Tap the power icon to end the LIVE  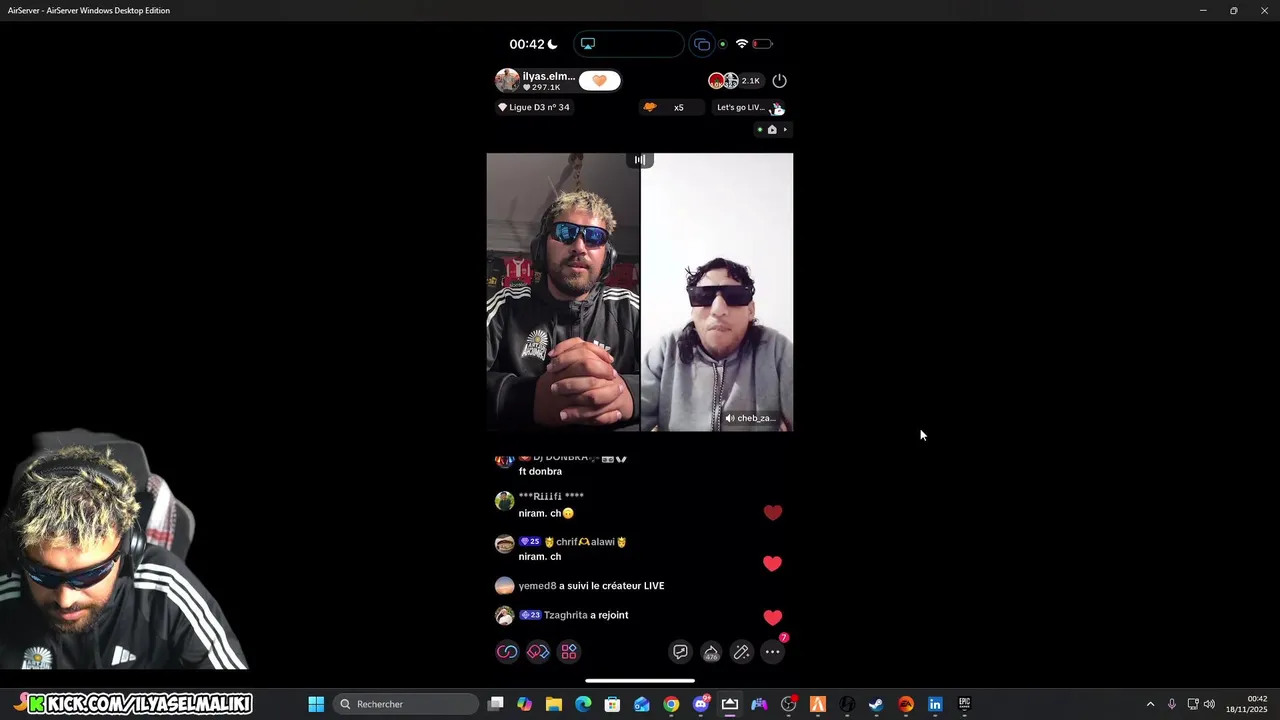tap(780, 81)
